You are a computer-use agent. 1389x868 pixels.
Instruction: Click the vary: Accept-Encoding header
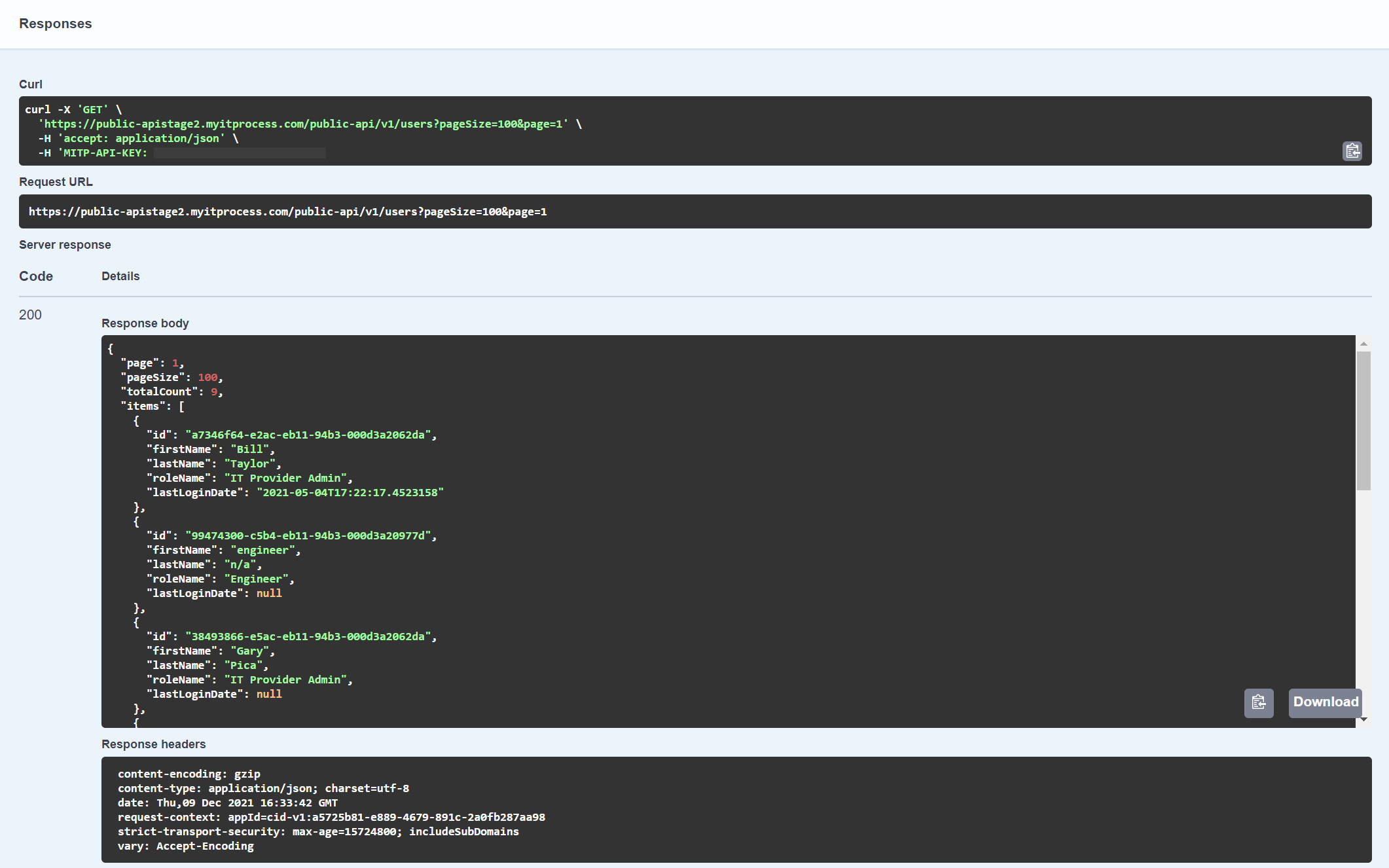pos(185,846)
